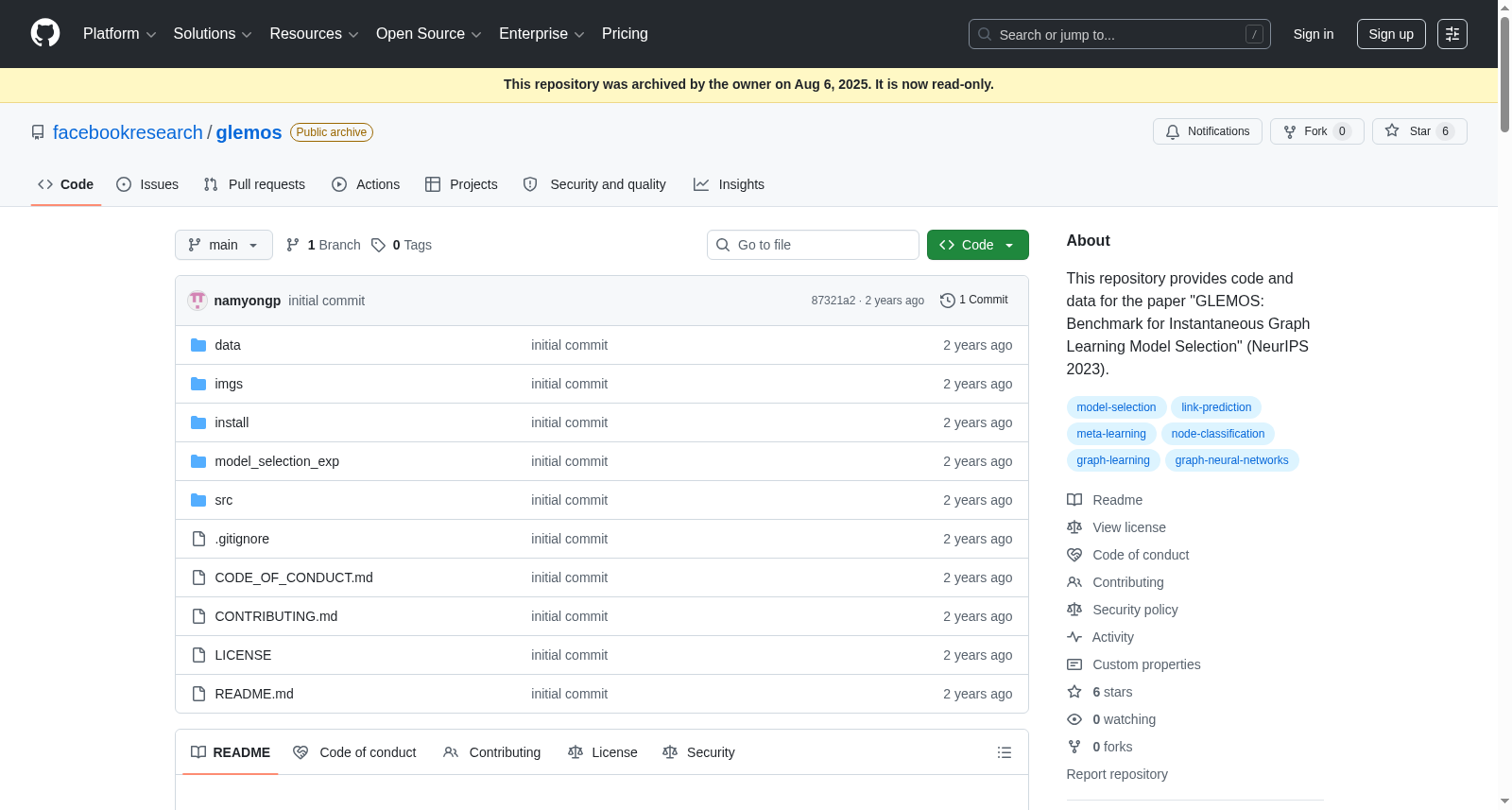Click the GitHub octocat logo

[45, 33]
